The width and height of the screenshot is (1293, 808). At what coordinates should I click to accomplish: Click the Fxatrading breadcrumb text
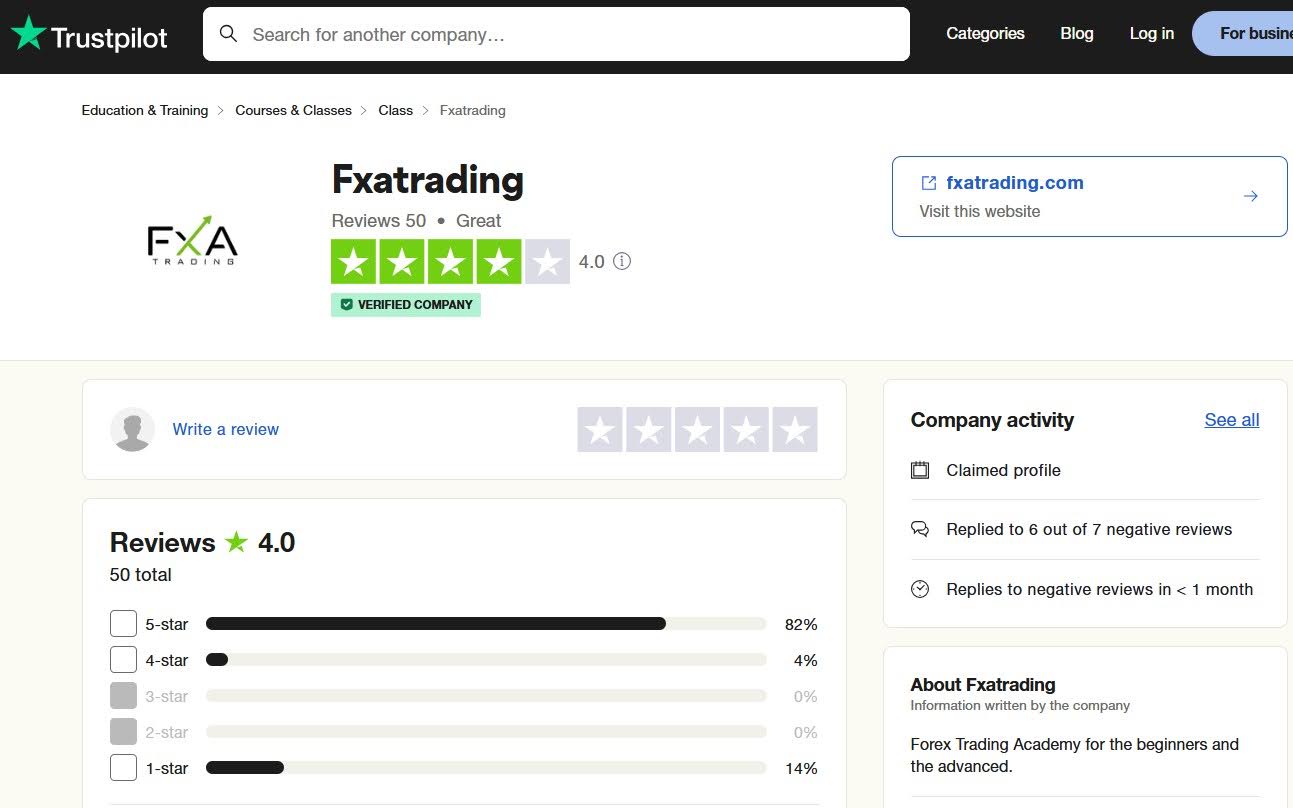(473, 110)
